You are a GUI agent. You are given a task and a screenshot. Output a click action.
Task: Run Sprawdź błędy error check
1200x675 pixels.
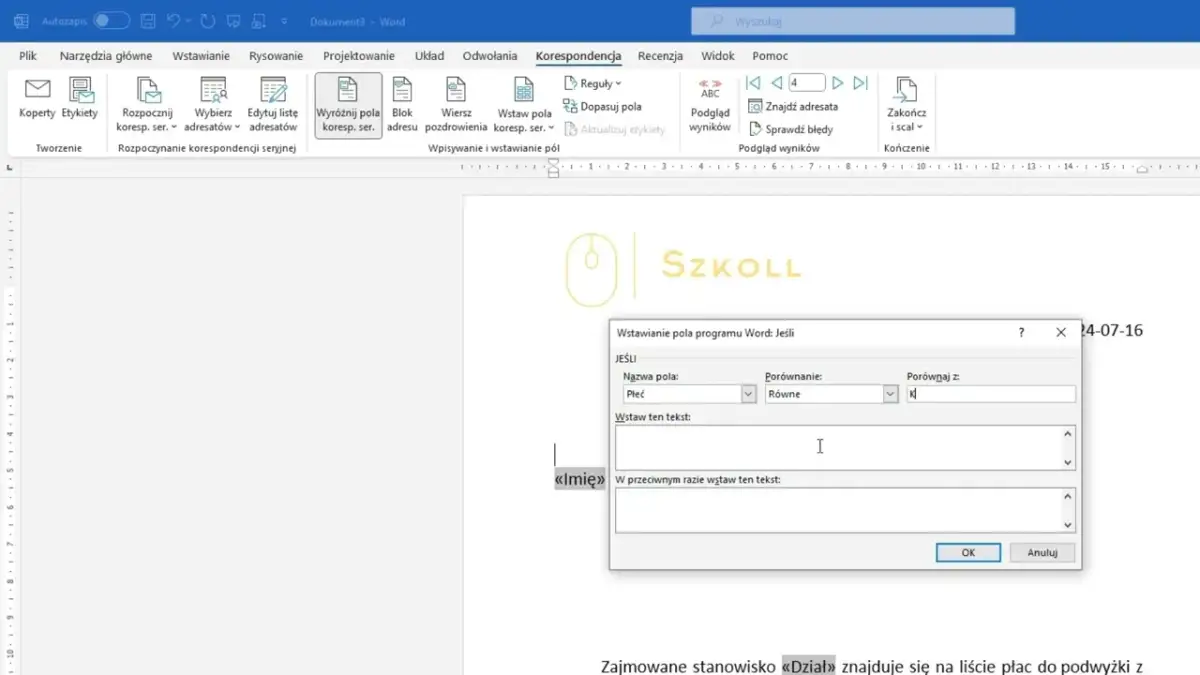pos(802,128)
